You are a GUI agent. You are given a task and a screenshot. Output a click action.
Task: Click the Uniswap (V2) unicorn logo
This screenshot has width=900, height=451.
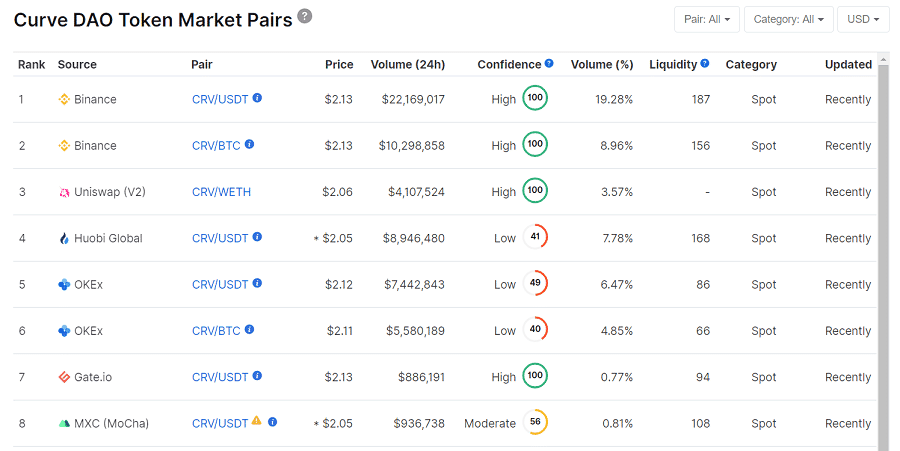[x=64, y=192]
